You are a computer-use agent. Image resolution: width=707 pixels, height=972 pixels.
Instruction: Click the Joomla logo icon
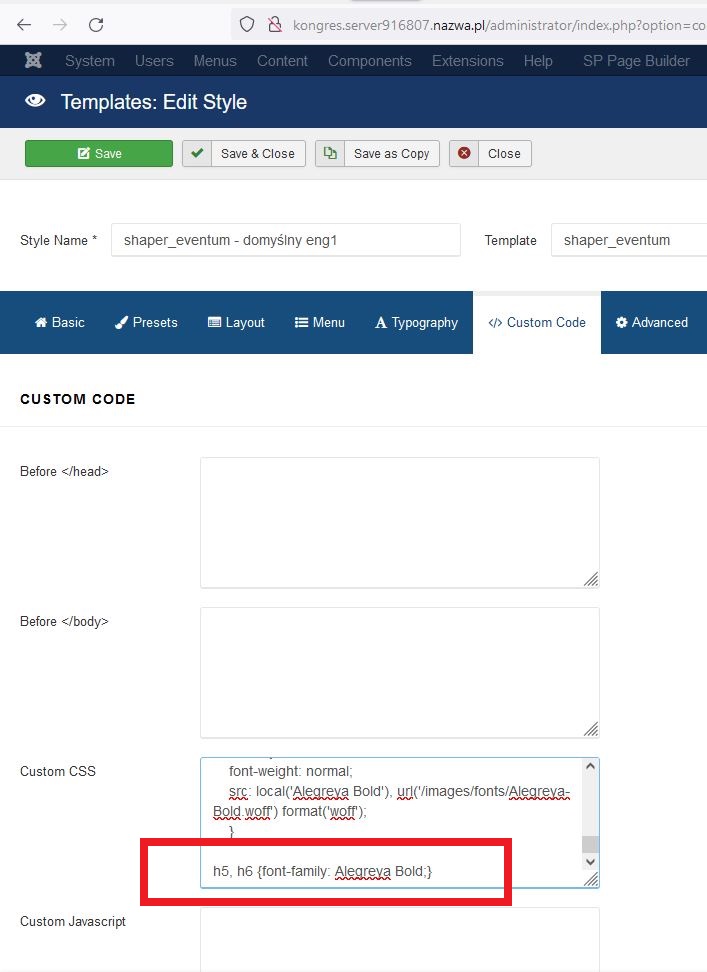pos(33,60)
